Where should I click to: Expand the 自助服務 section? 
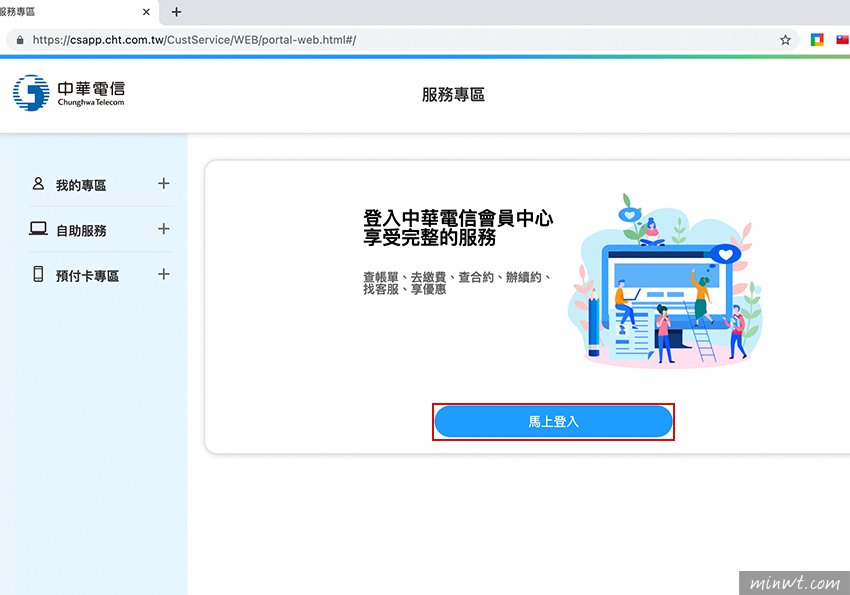164,229
